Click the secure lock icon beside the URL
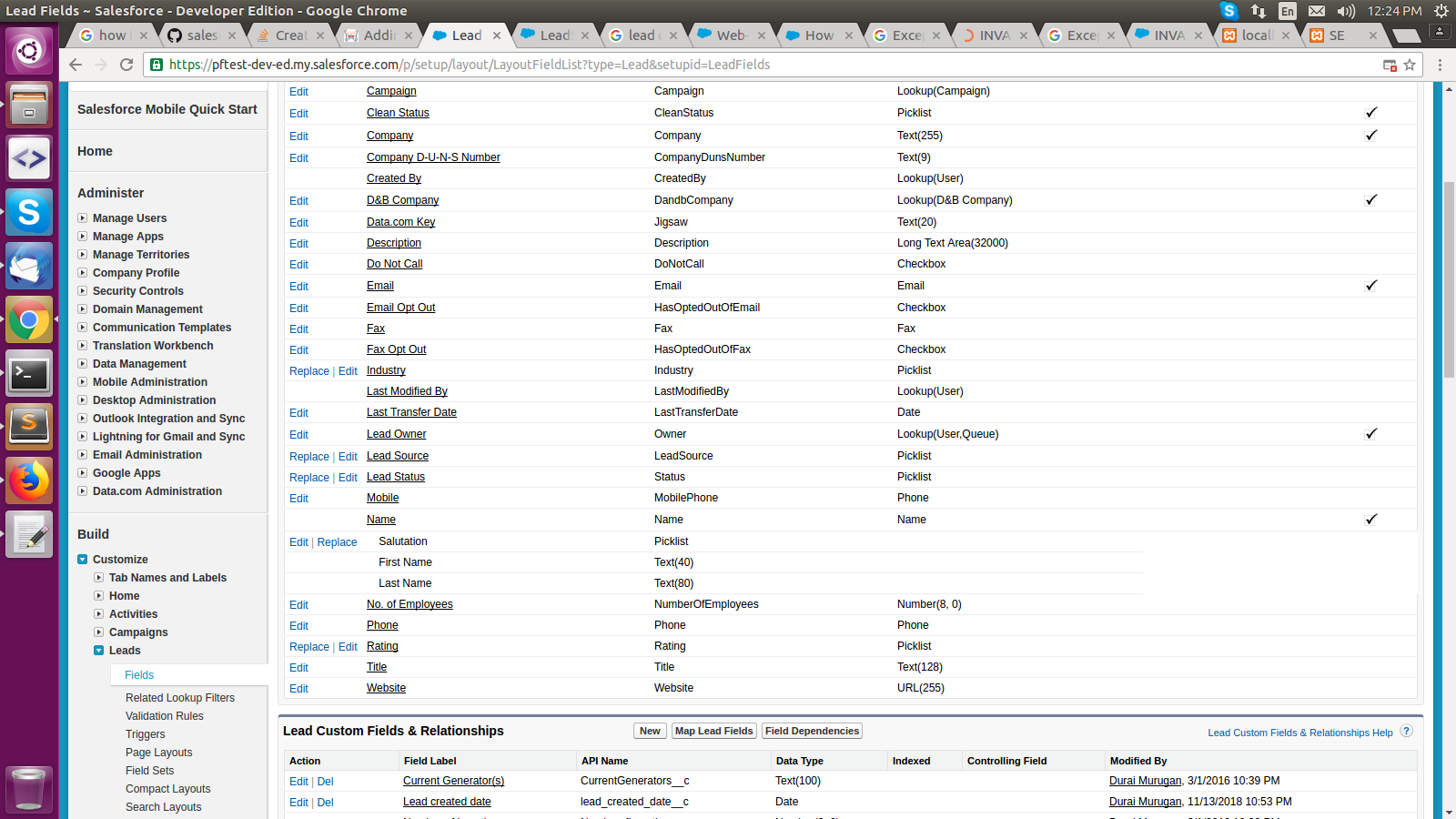Viewport: 1456px width, 819px height. click(157, 65)
